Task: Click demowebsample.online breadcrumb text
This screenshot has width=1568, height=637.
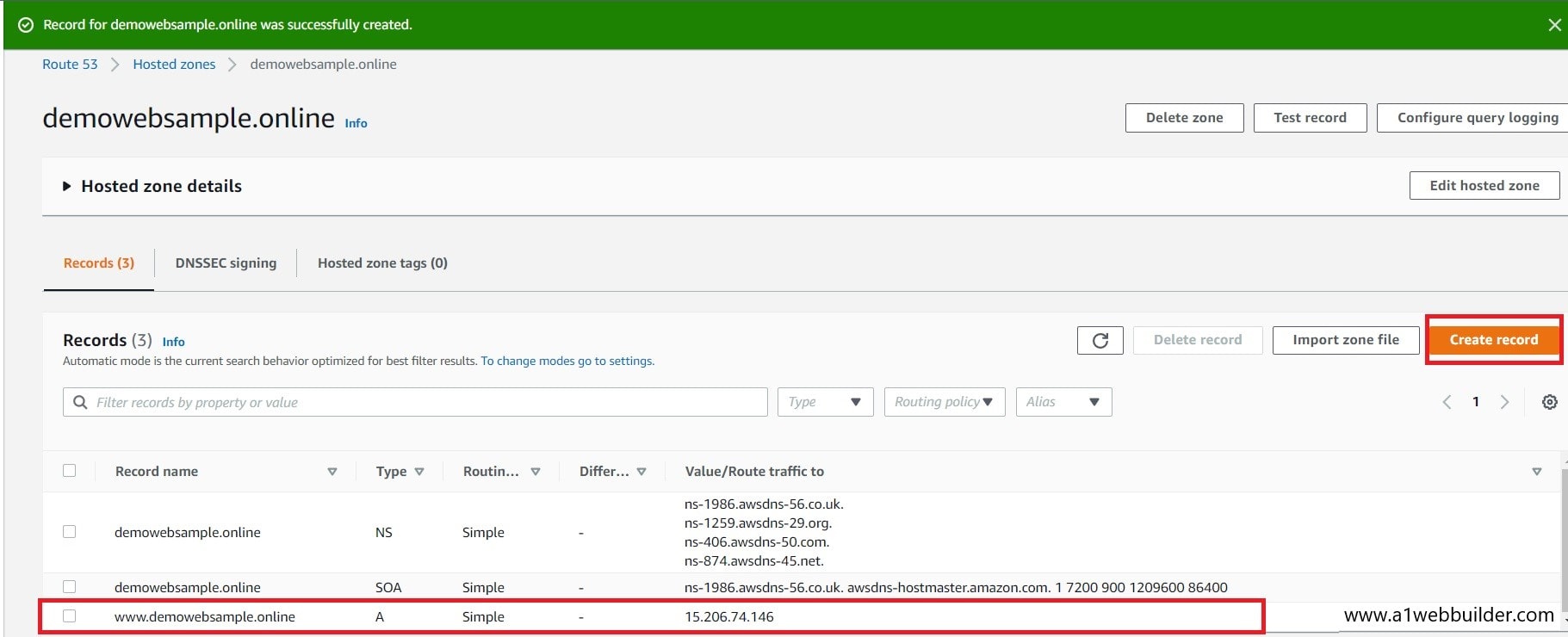Action: 324,65
